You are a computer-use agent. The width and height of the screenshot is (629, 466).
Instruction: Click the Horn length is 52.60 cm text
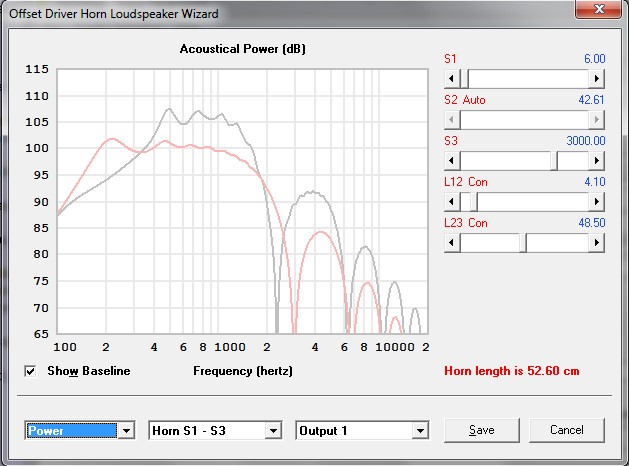(x=511, y=371)
